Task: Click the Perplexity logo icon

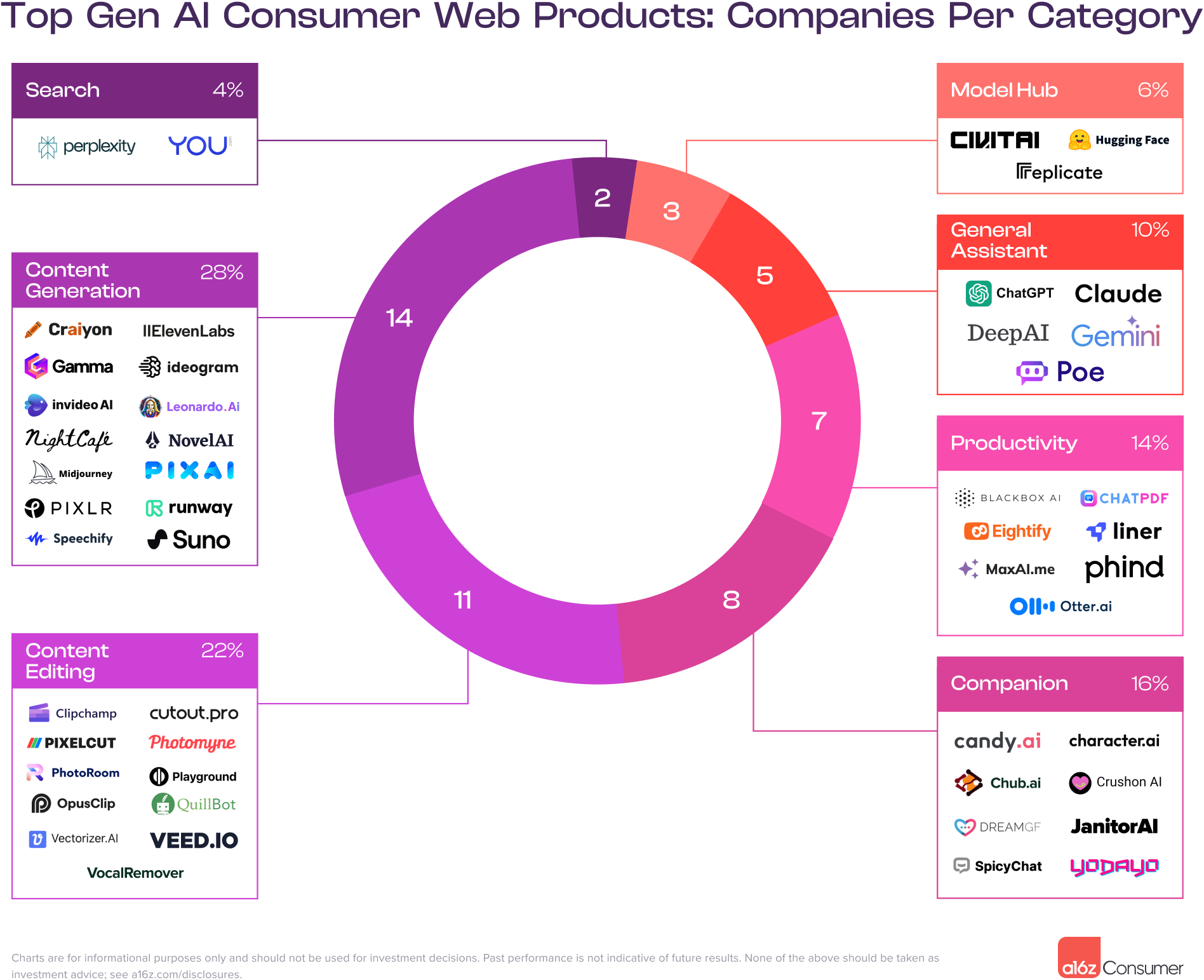Action: 48,147
